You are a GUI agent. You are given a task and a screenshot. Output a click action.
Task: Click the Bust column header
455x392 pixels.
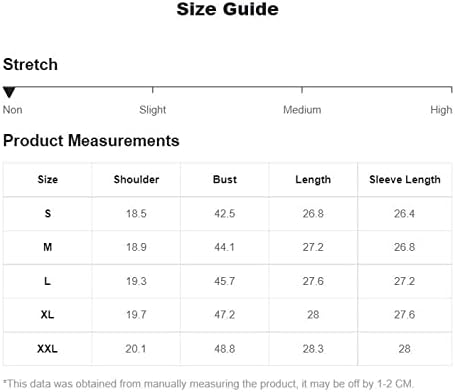tap(225, 179)
